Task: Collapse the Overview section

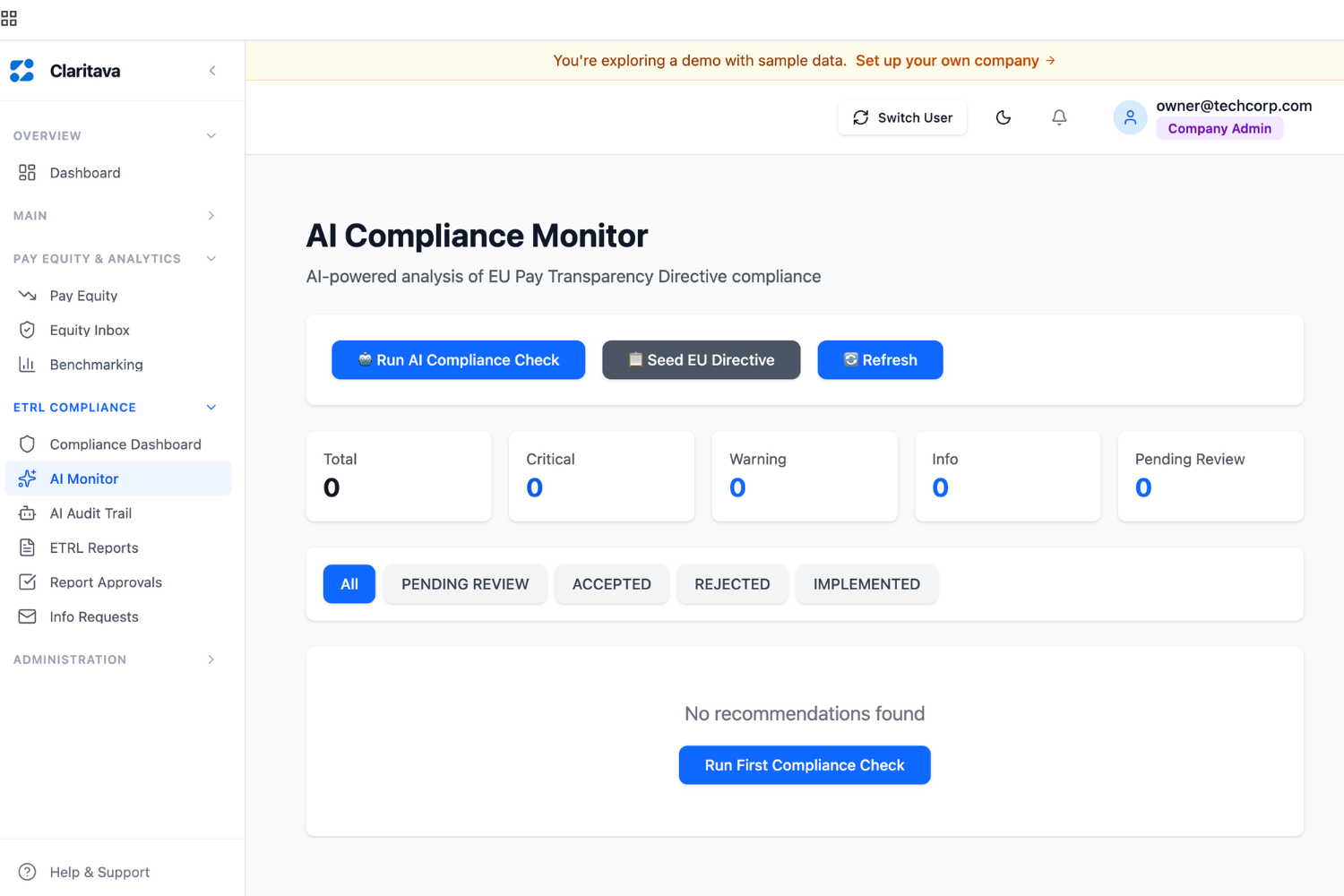Action: pos(211,136)
